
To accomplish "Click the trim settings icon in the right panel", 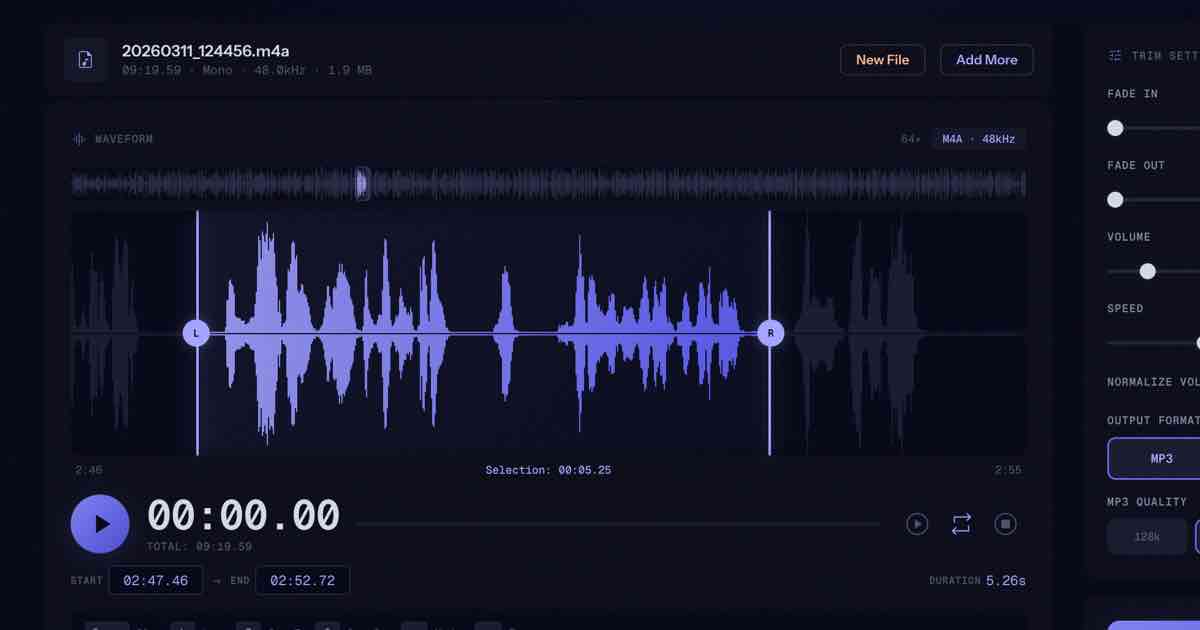I will click(1114, 55).
